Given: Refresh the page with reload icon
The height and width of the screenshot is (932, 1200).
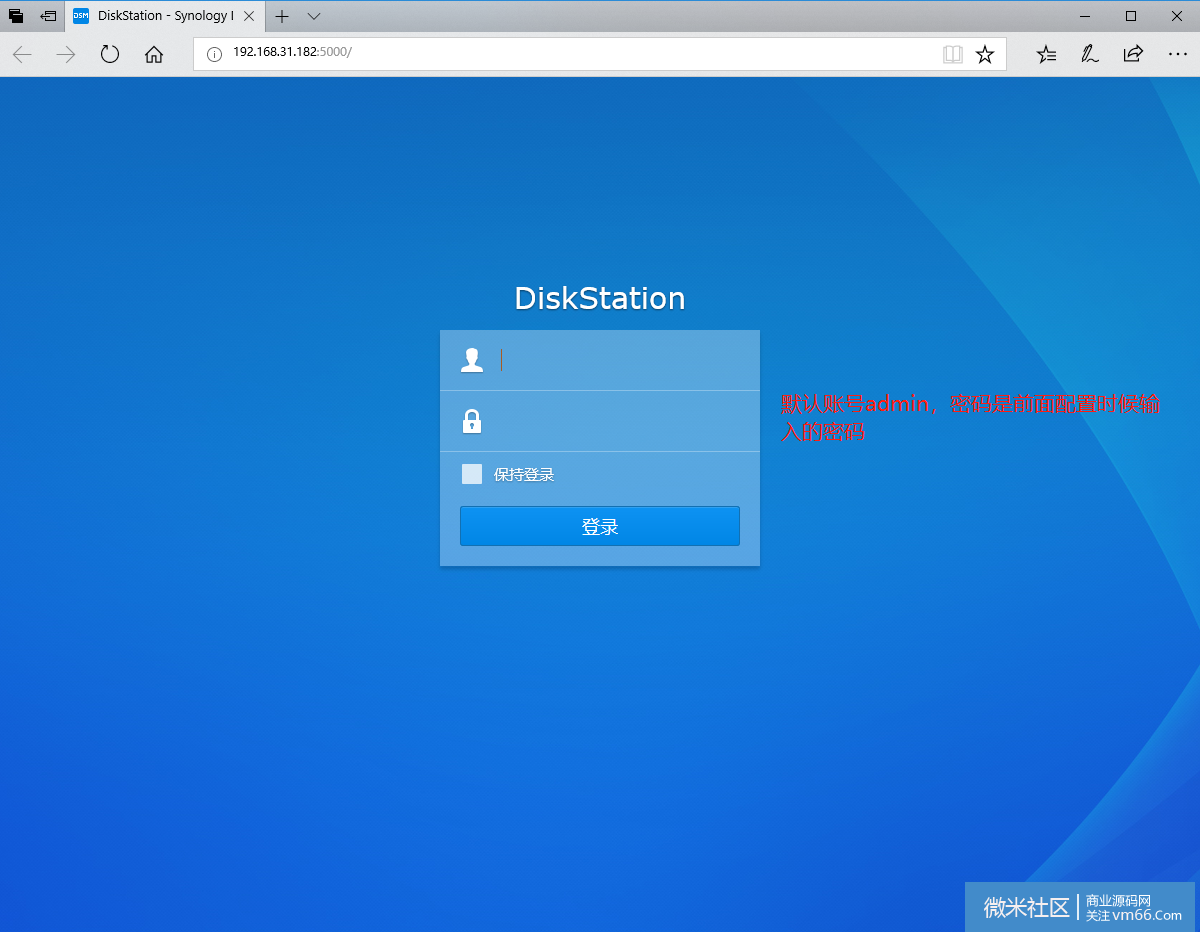Looking at the screenshot, I should click(110, 54).
